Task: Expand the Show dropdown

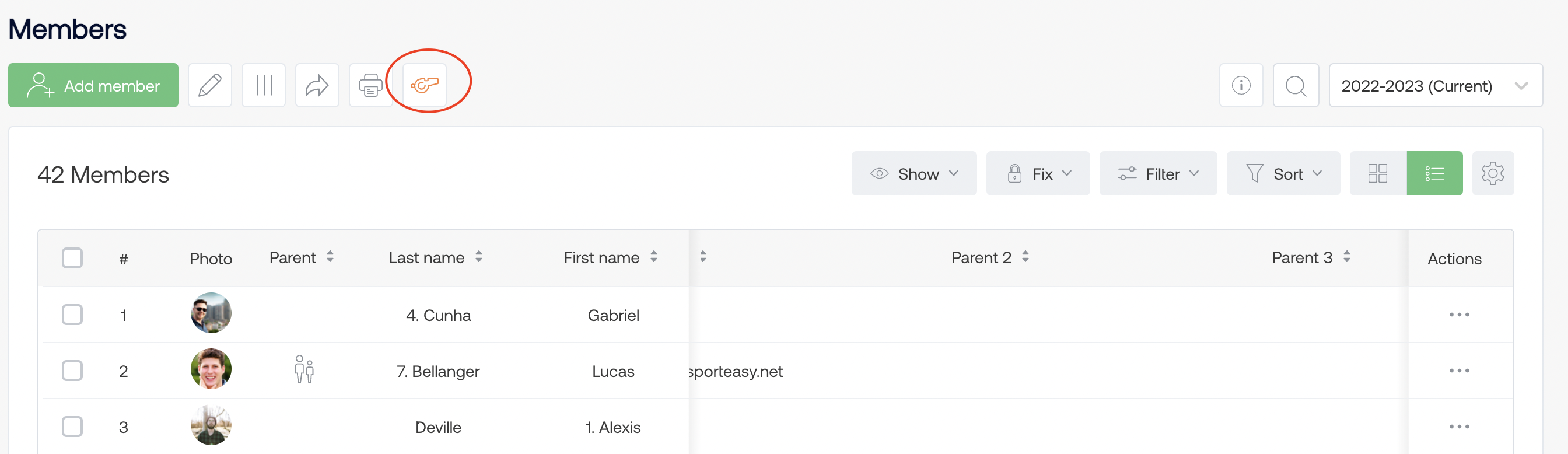Action: tap(914, 173)
